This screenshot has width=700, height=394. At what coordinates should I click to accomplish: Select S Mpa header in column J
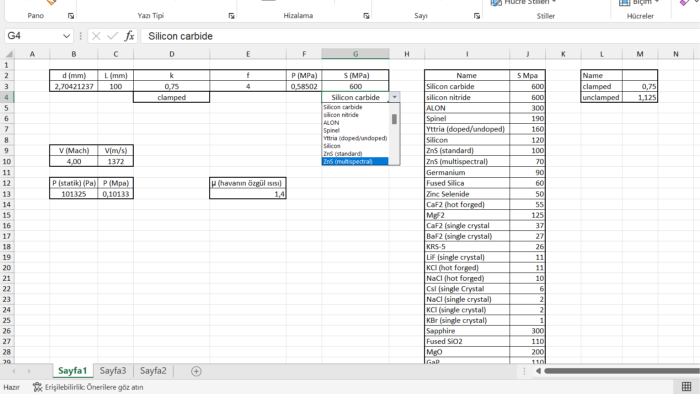(527, 75)
